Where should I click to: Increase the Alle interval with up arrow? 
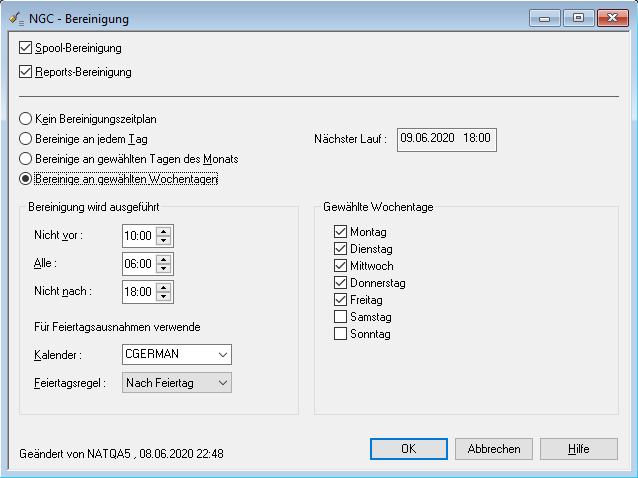click(x=164, y=260)
